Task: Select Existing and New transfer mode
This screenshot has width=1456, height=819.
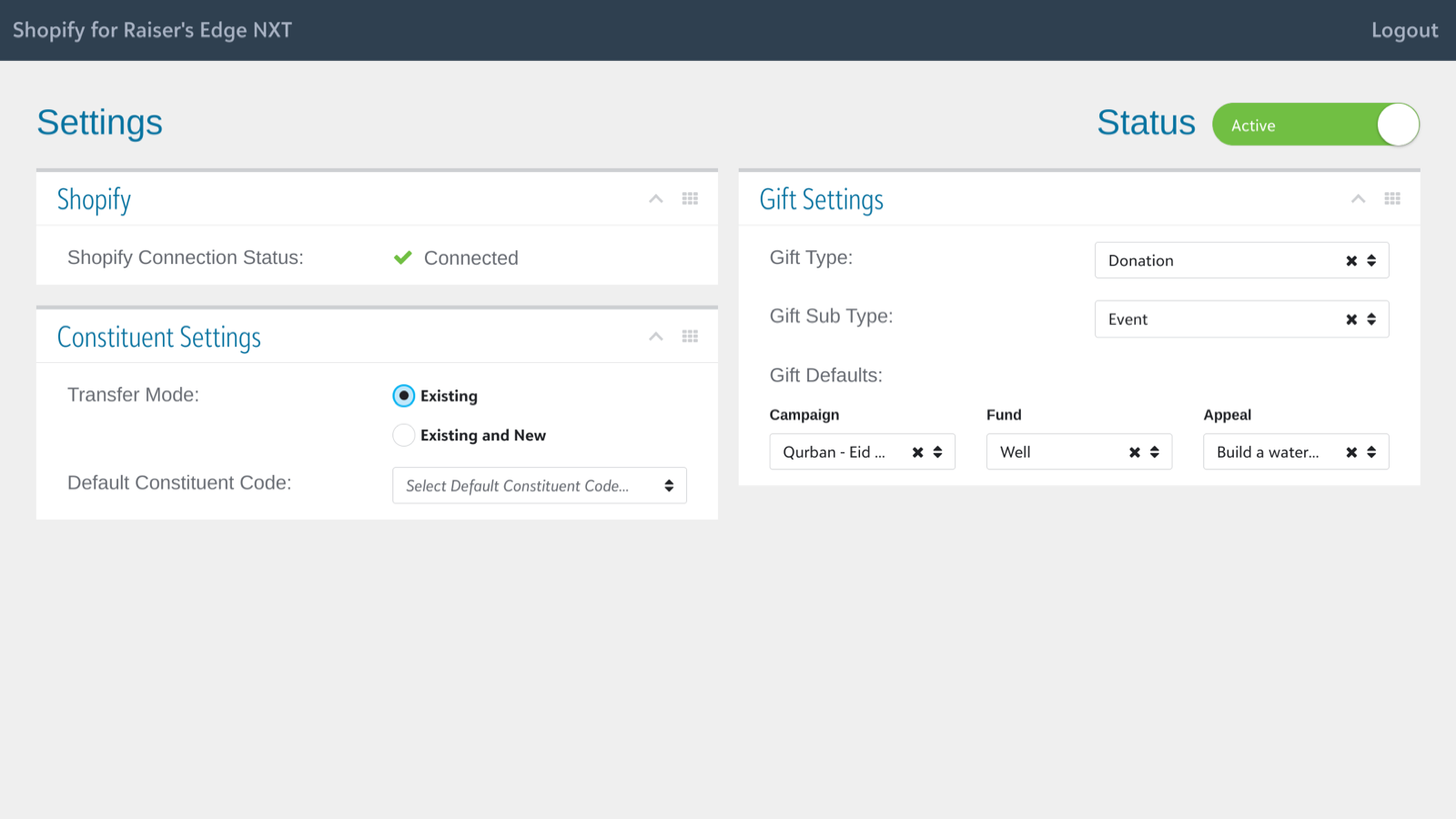Action: coord(403,435)
